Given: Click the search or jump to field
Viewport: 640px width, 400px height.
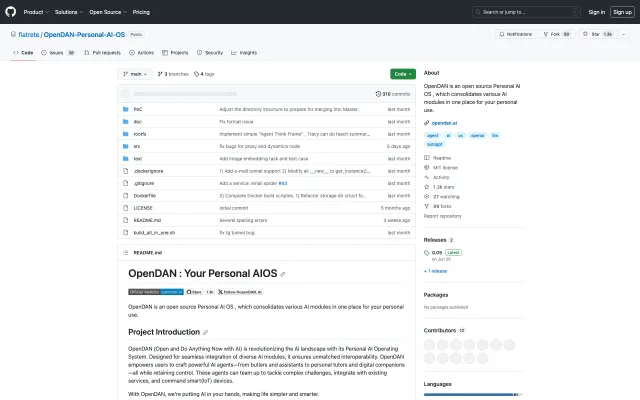Looking at the screenshot, I should click(510, 12).
